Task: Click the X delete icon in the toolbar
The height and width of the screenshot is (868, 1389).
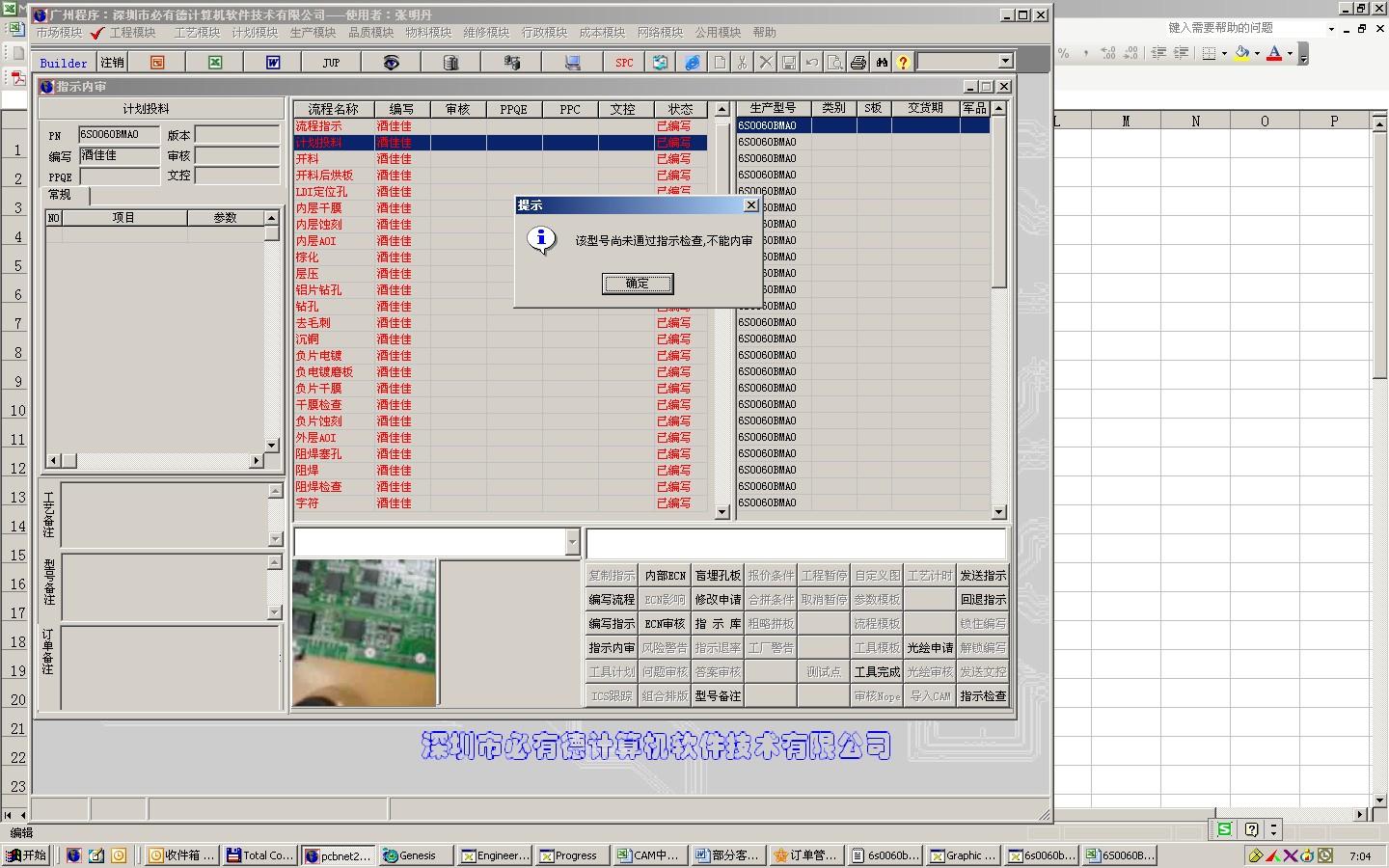Action: tap(766, 63)
